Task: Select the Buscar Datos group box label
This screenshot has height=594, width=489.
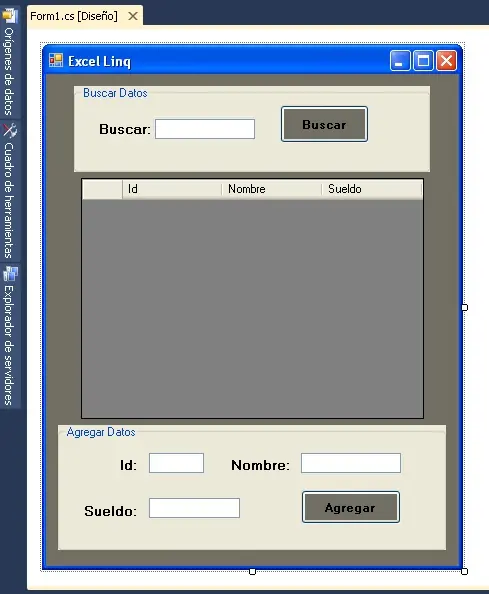Action: pyautogui.click(x=115, y=93)
